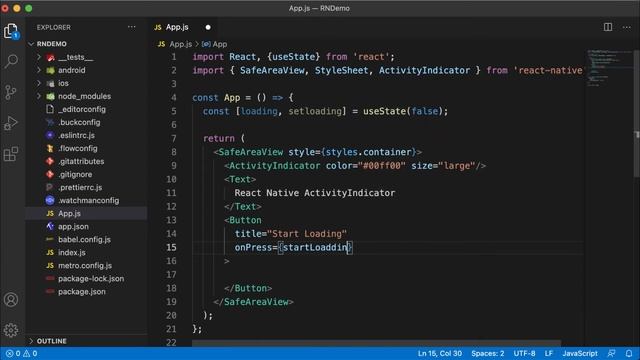Close the unsaved App.js tab dot
The image size is (640, 360).
(208, 27)
